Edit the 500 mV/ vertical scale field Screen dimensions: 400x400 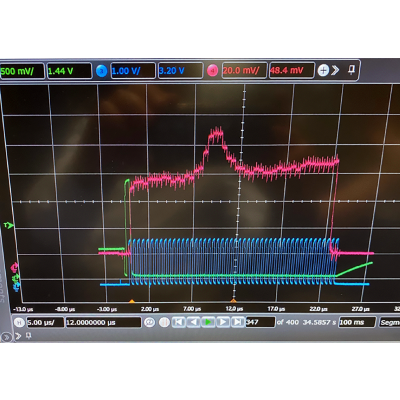[x=22, y=71]
